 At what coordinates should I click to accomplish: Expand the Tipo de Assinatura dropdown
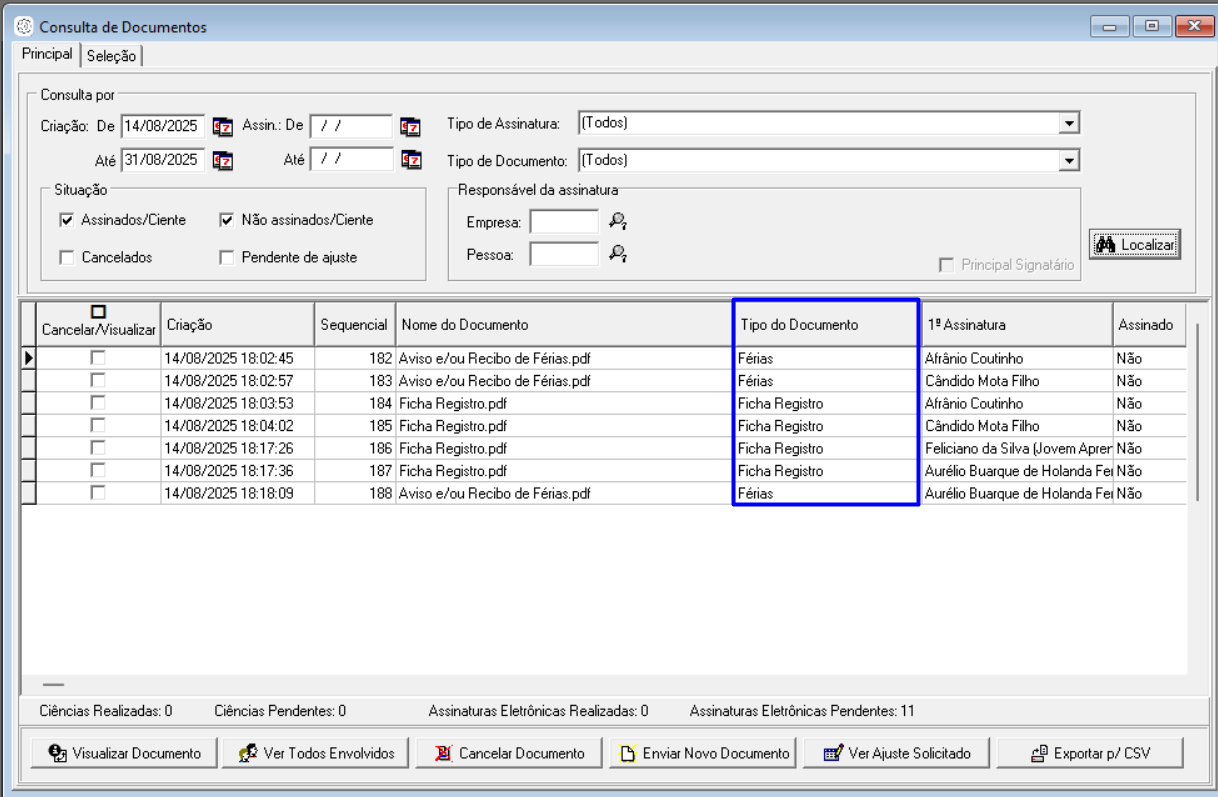1069,124
